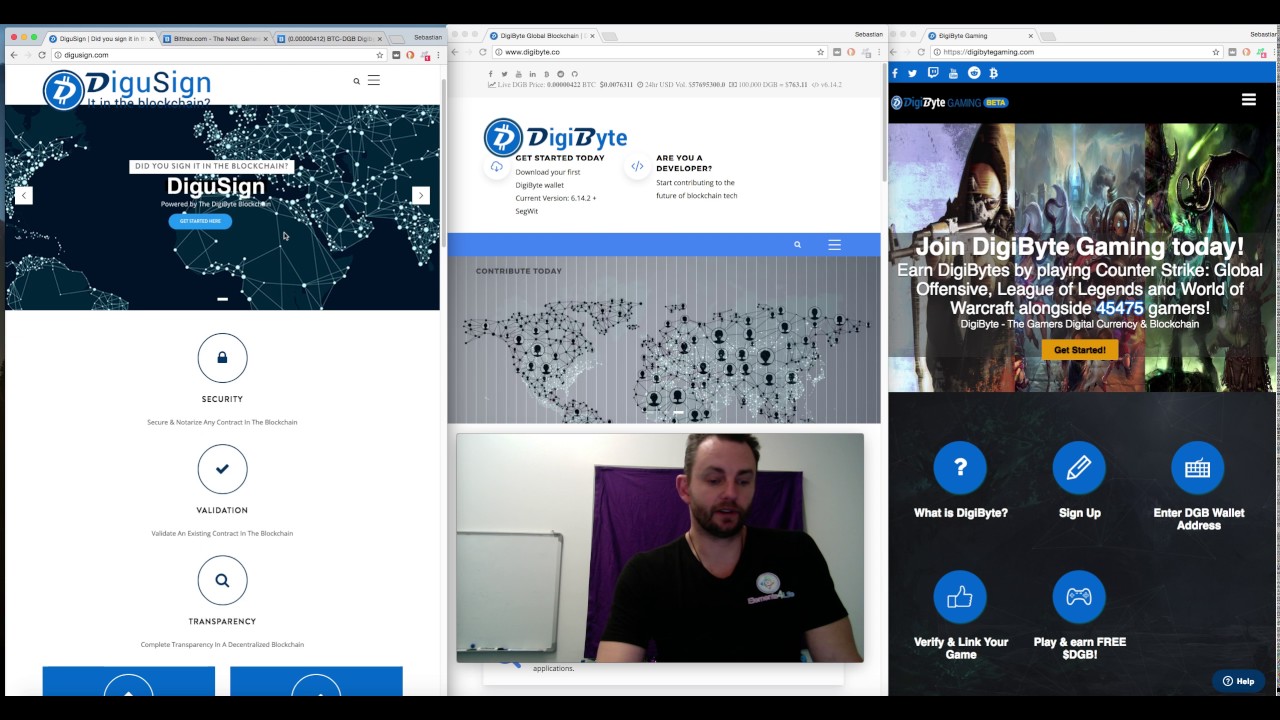This screenshot has width=1280, height=720.
Task: Go back in the DiguSign browser window
Action: click(x=13, y=55)
